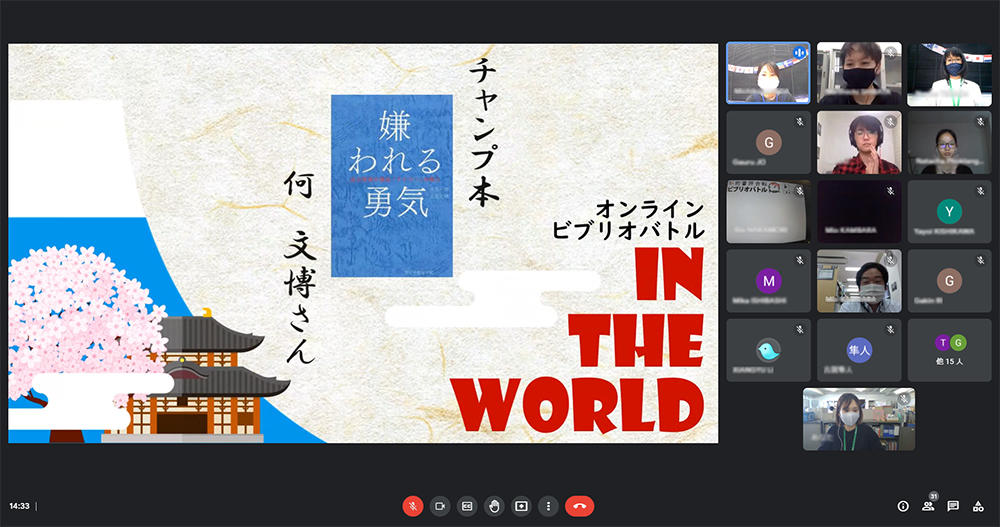
Task: Select the Mika participant tile with M avatar
Action: (768, 281)
